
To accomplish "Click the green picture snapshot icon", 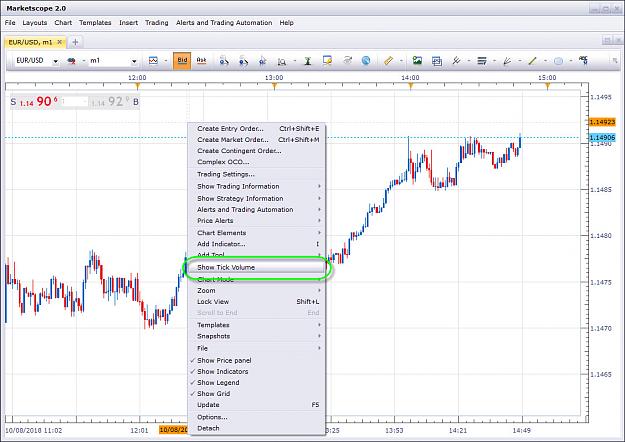I will point(417,61).
